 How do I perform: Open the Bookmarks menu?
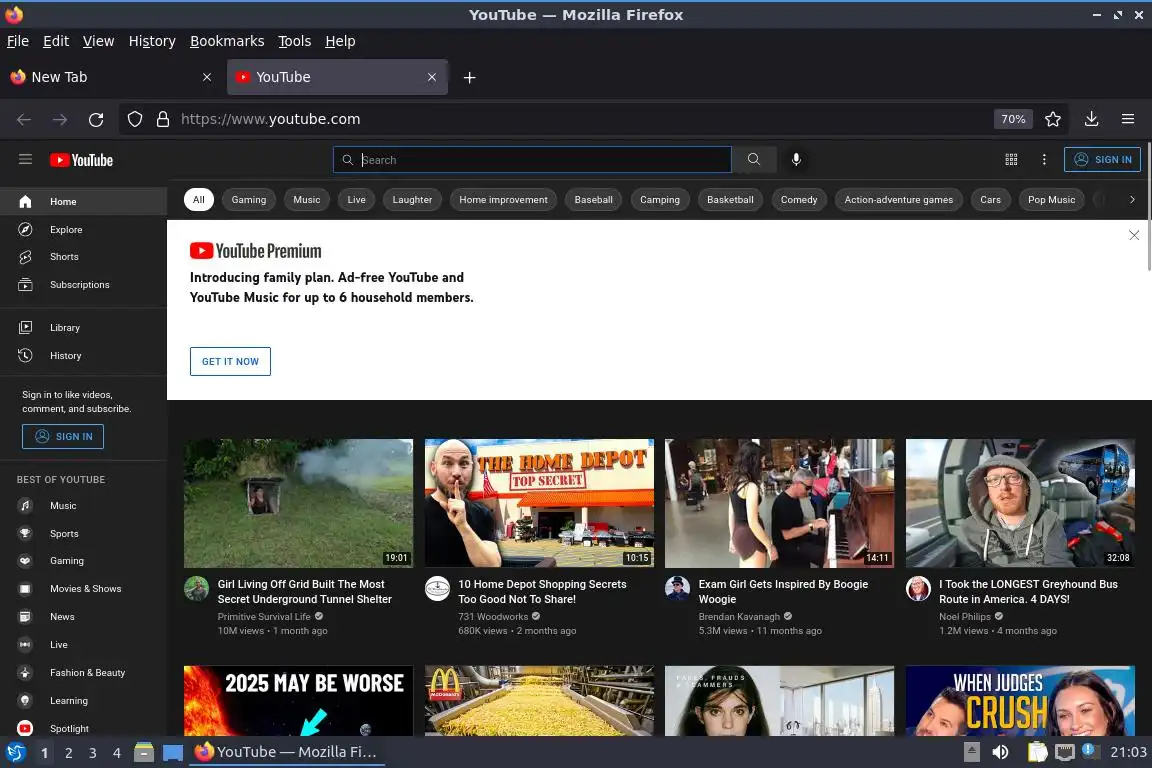point(227,41)
